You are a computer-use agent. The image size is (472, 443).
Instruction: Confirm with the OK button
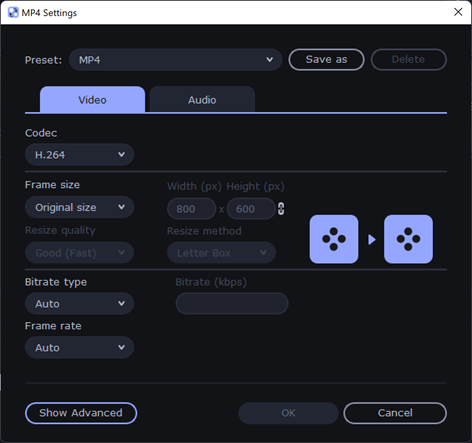tap(288, 413)
